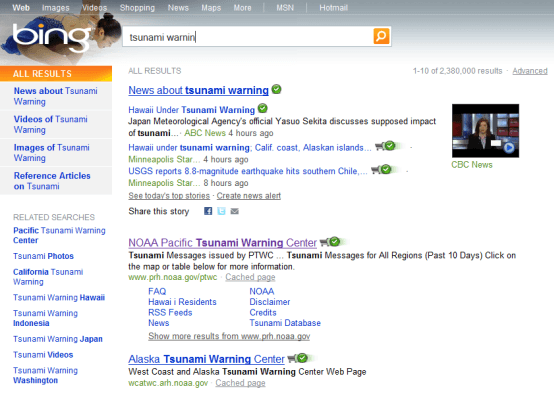
Task: Click the 1-10 of 2,380,000 results text
Action: click(458, 71)
